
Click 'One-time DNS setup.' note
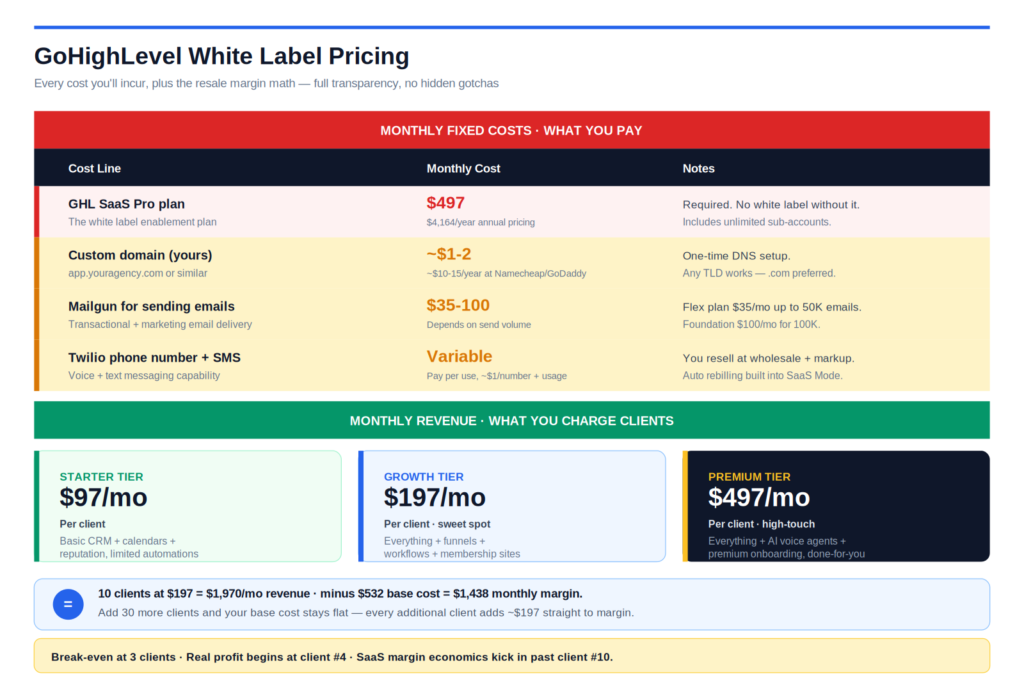(736, 256)
